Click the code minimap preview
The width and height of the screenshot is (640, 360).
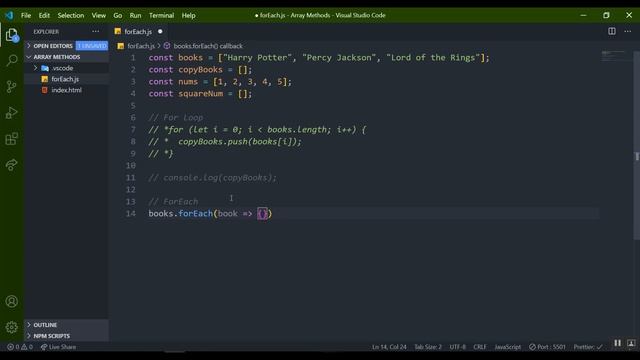pos(613,56)
